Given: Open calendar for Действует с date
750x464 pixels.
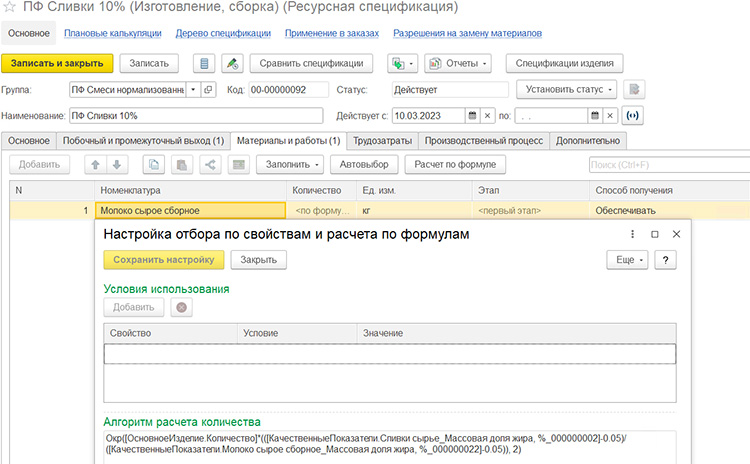Looking at the screenshot, I should [472, 116].
